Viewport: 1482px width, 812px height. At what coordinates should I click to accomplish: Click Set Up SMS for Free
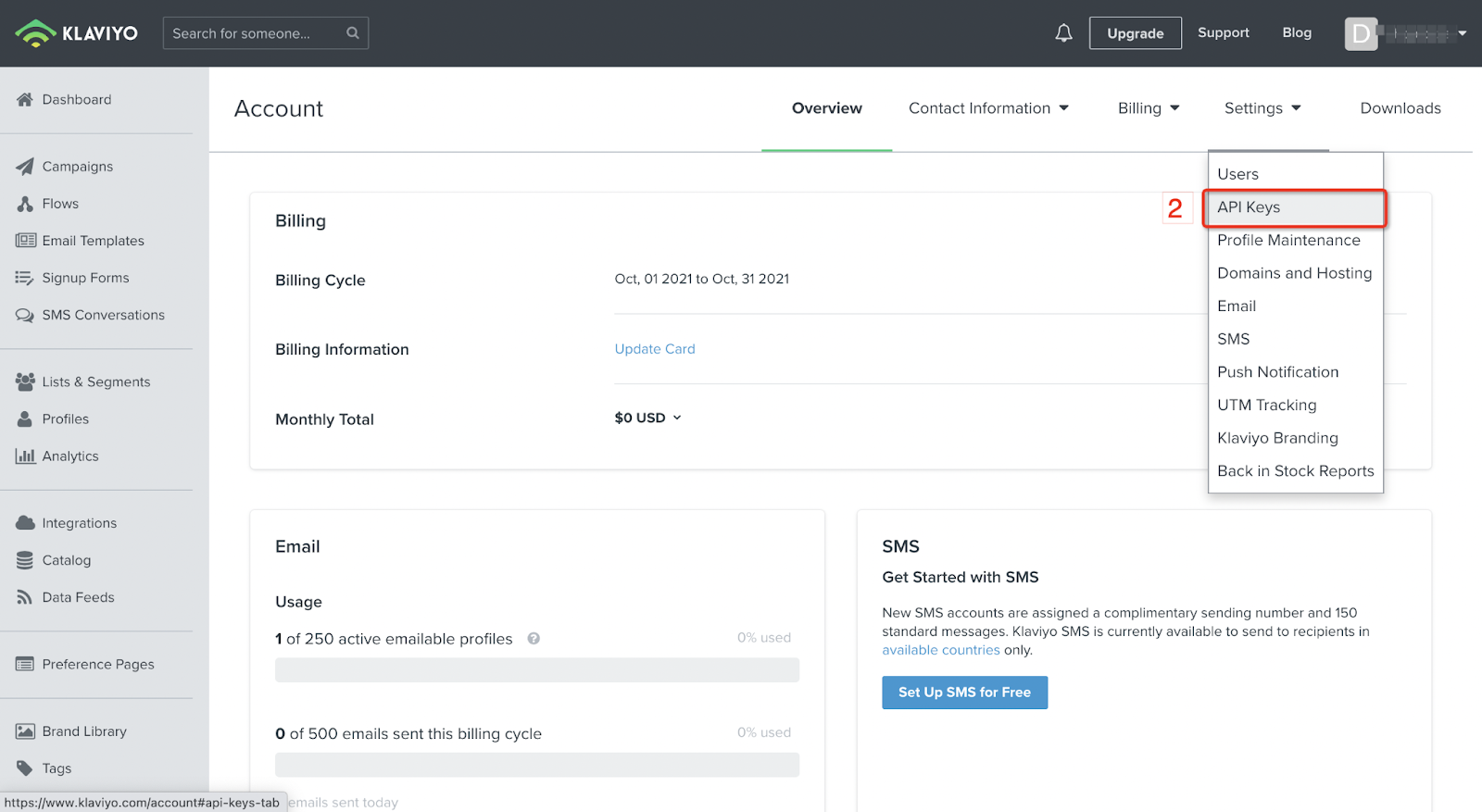[x=964, y=693]
